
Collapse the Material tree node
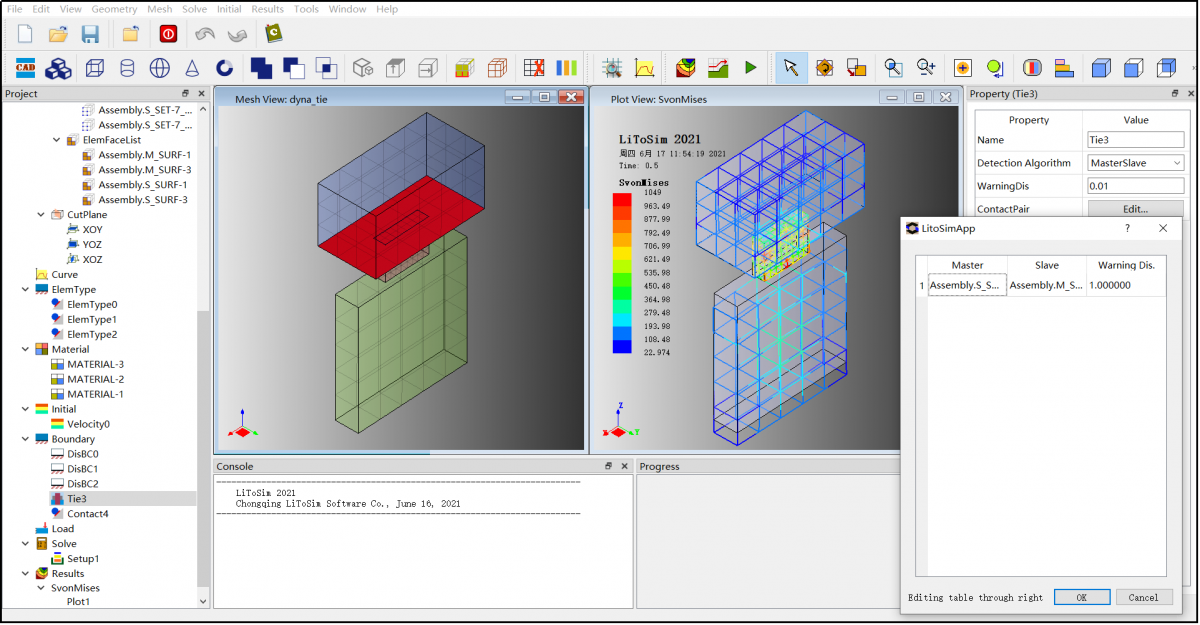click(26, 349)
